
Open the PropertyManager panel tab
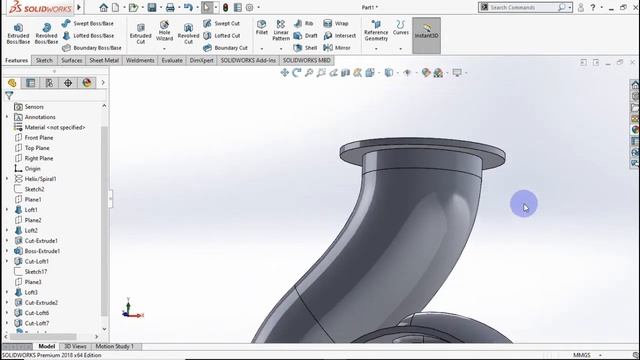click(31, 83)
